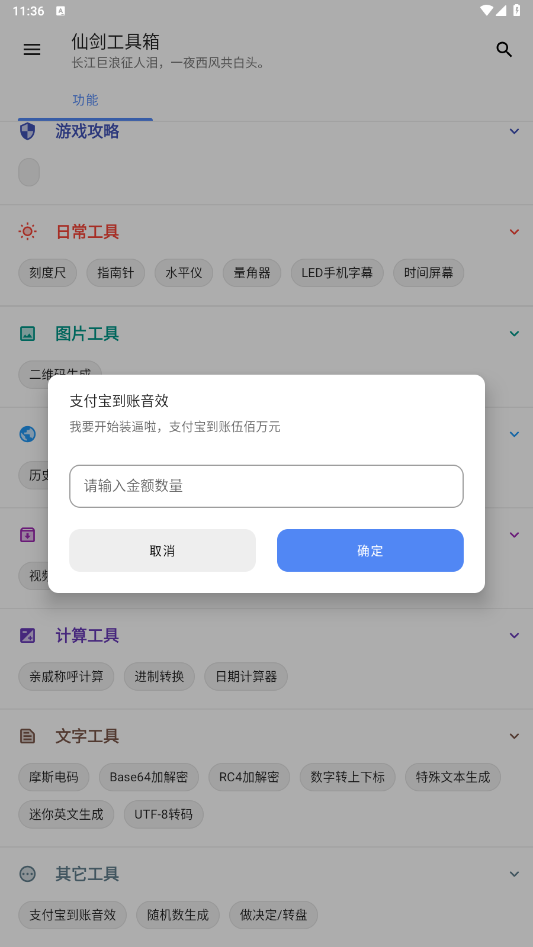Viewport: 533px width, 947px height.
Task: Open the 指南针 compass tool chip
Action: click(x=116, y=273)
